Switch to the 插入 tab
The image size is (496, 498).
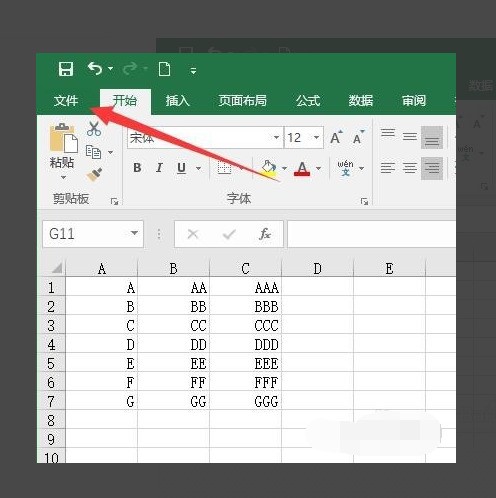[x=178, y=100]
